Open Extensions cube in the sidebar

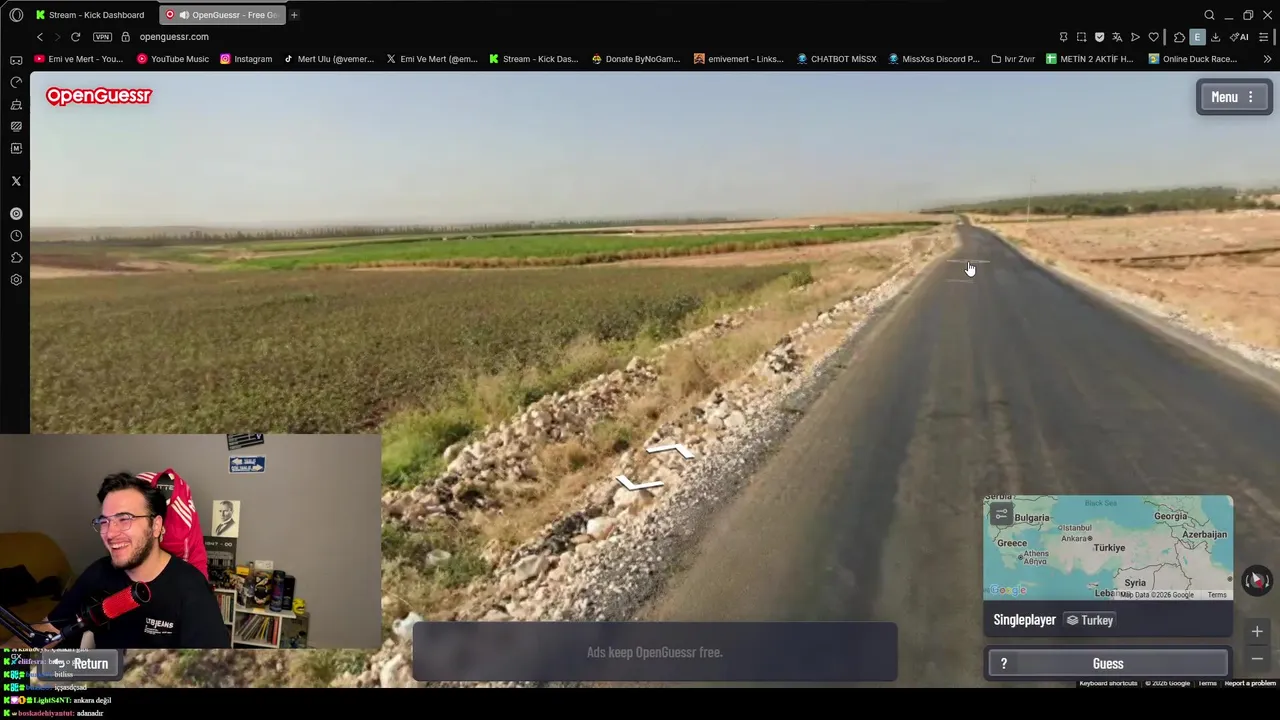tap(16, 258)
